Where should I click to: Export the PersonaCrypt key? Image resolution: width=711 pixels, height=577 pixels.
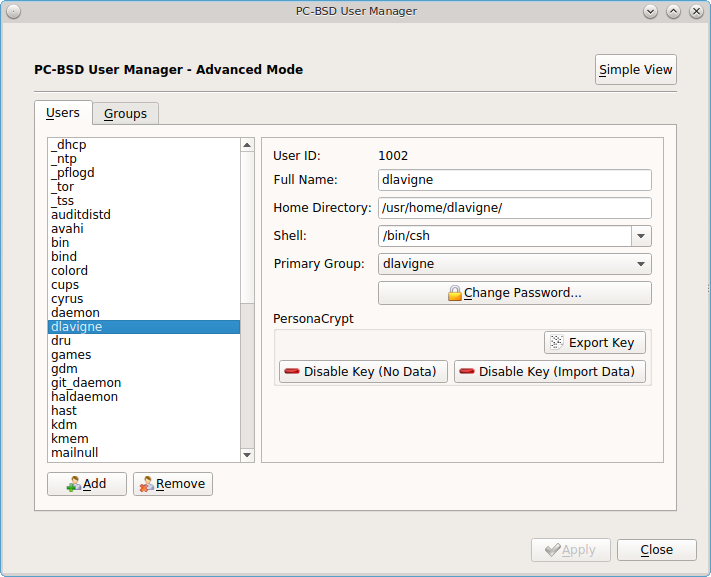click(x=594, y=342)
